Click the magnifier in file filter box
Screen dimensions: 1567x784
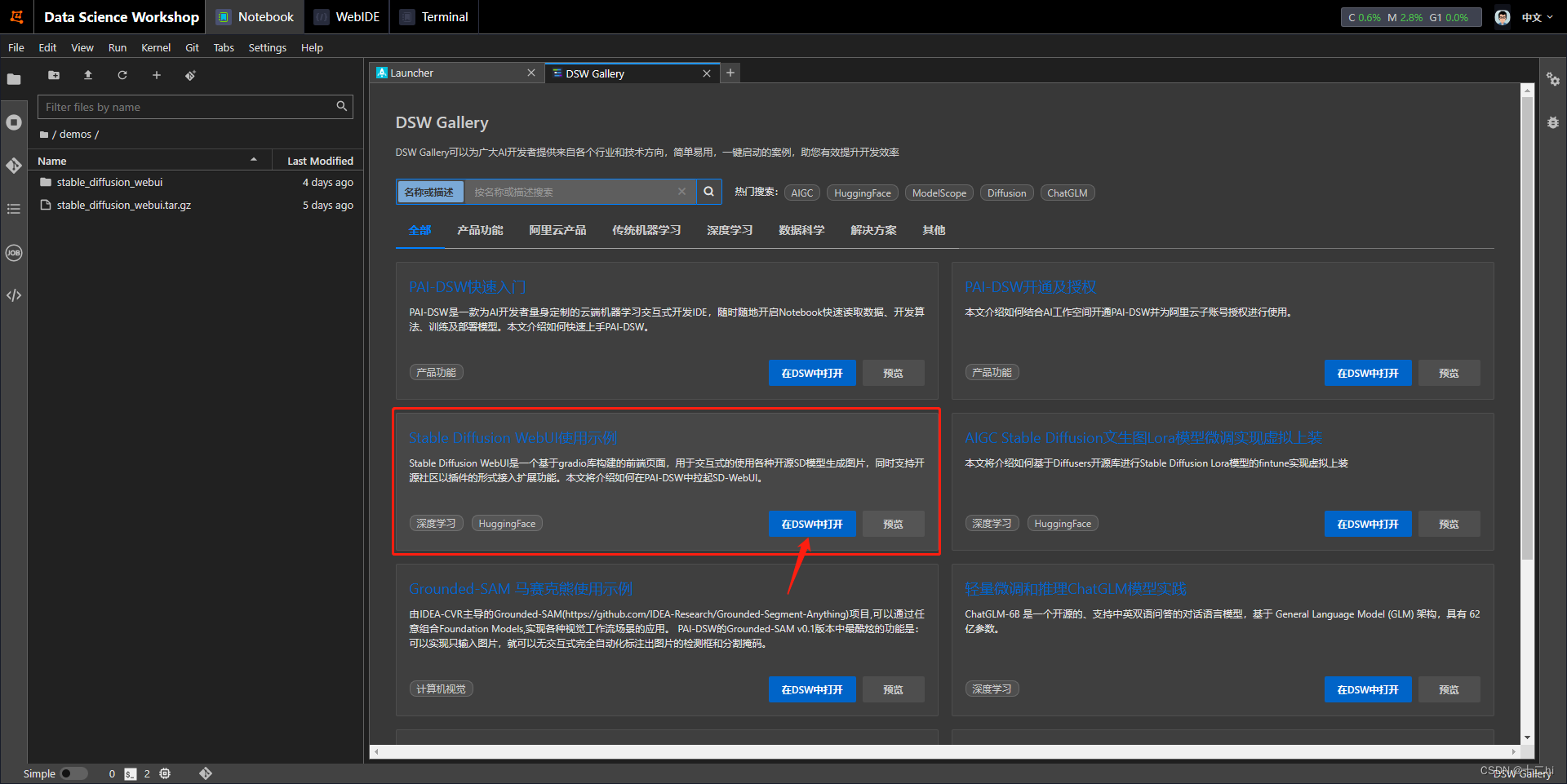pos(342,106)
